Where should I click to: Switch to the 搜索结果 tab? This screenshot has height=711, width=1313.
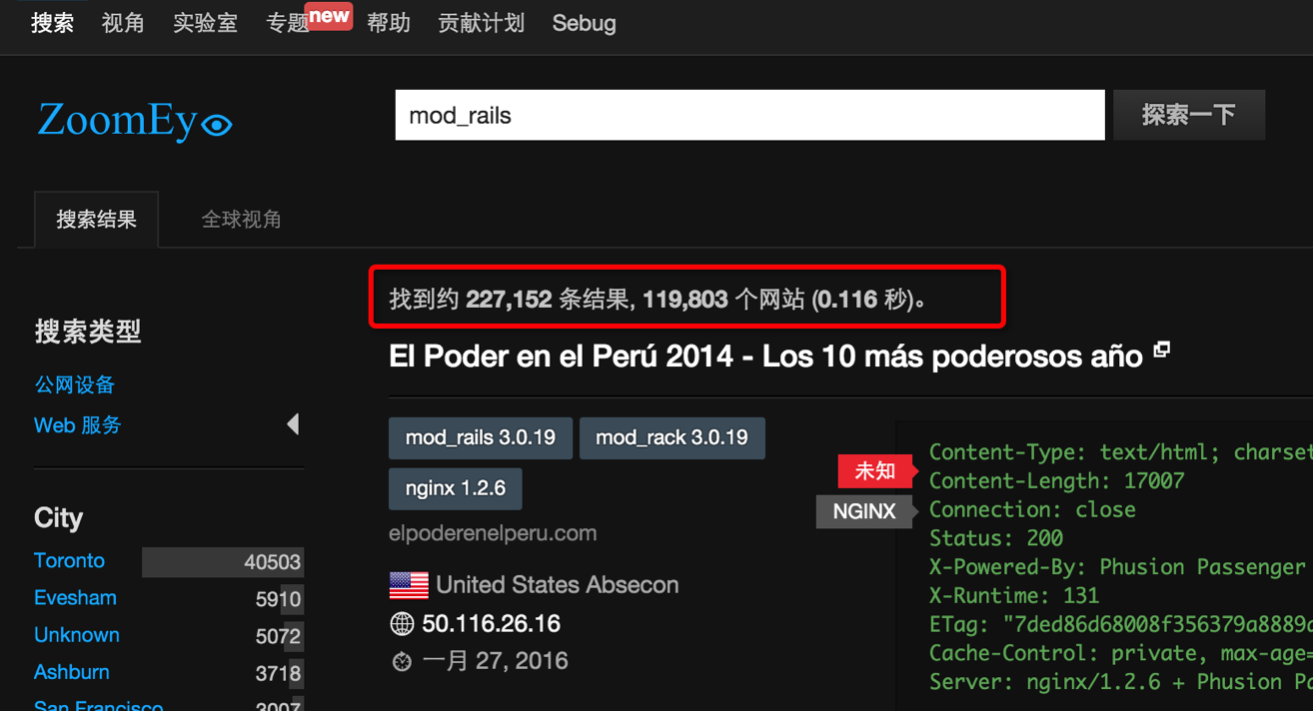click(x=96, y=219)
